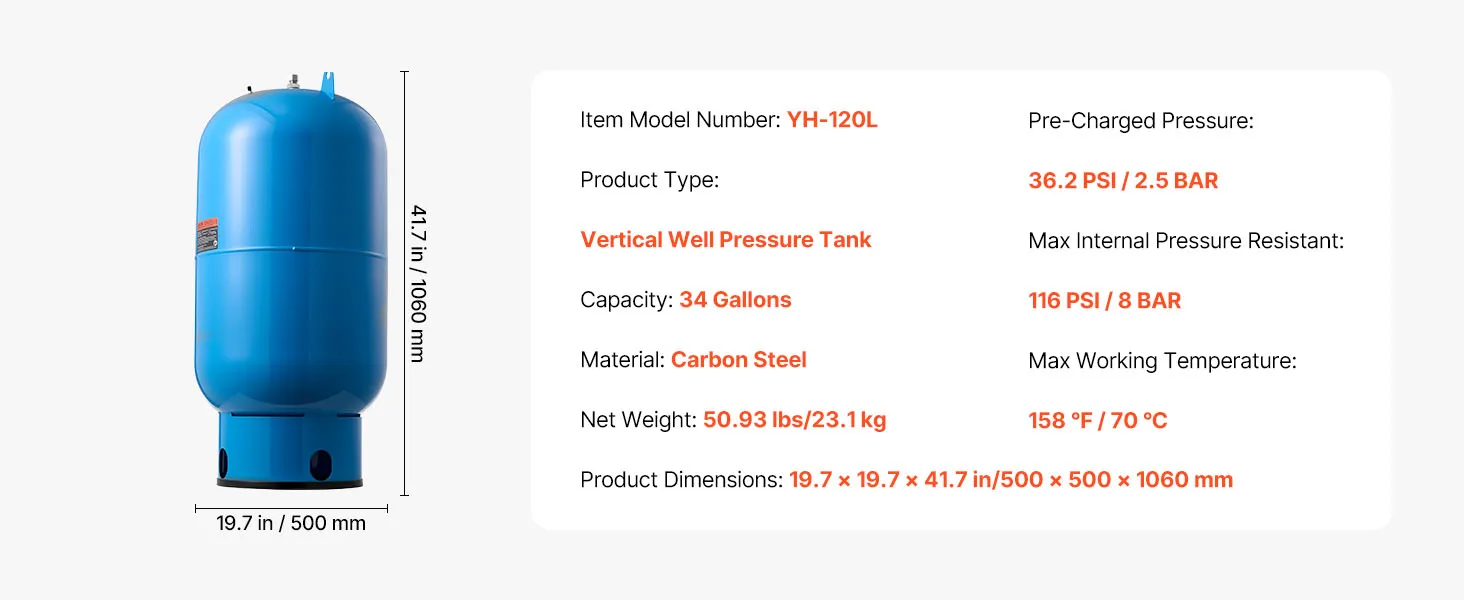This screenshot has width=1464, height=600.
Task: Select the 41.7 in / 1060 mm height label
Action: (418, 283)
